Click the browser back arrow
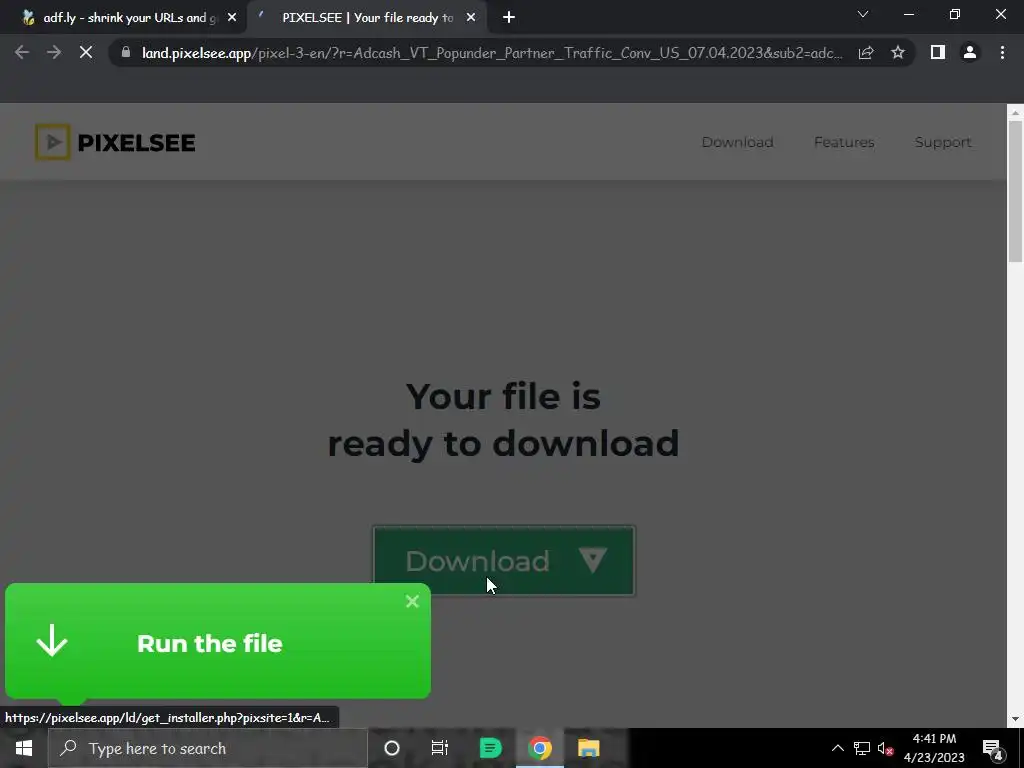Image resolution: width=1024 pixels, height=768 pixels. pyautogui.click(x=22, y=52)
